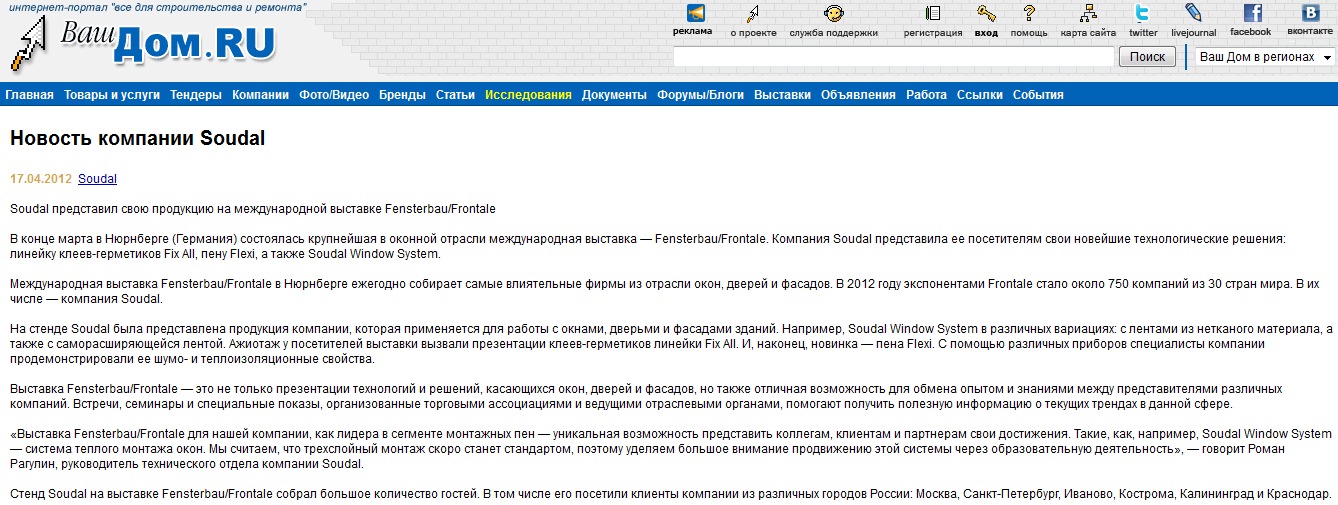Click the реклама megaphone icon
The image size is (1338, 505).
tap(695, 13)
